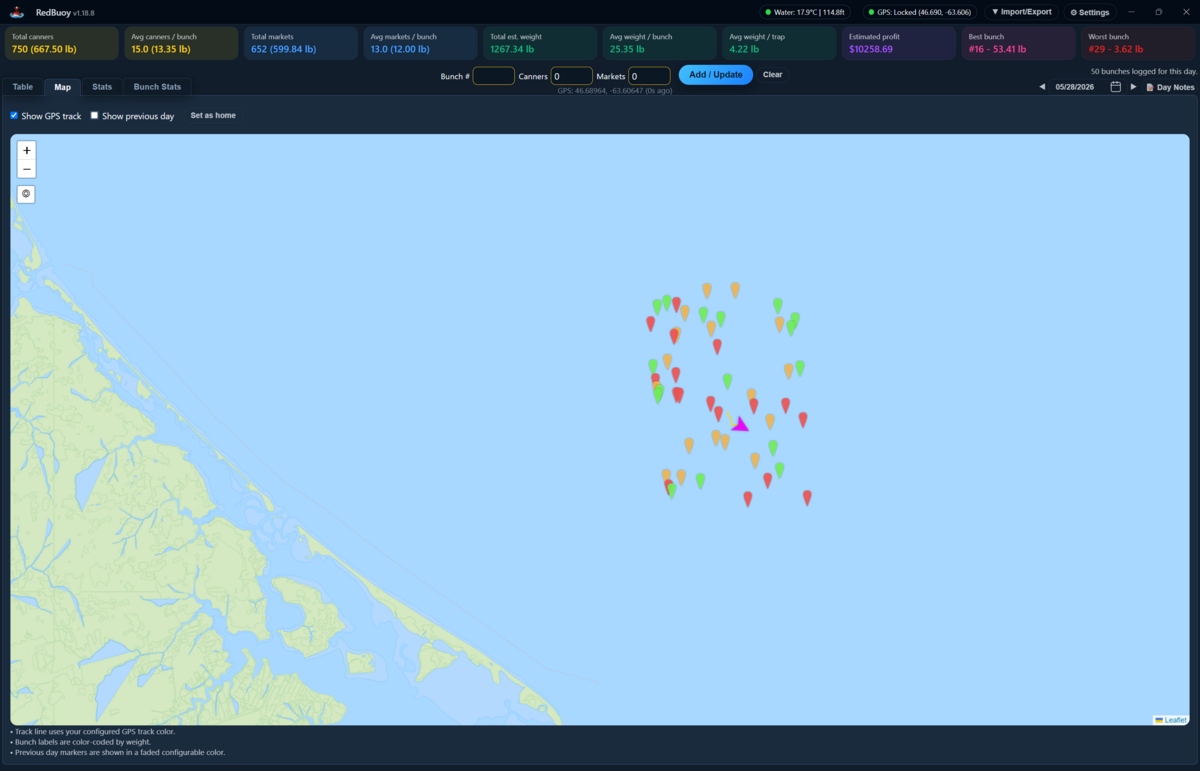Click the GPS Locked status indicator
Viewport: 1200px width, 771px height.
click(919, 12)
